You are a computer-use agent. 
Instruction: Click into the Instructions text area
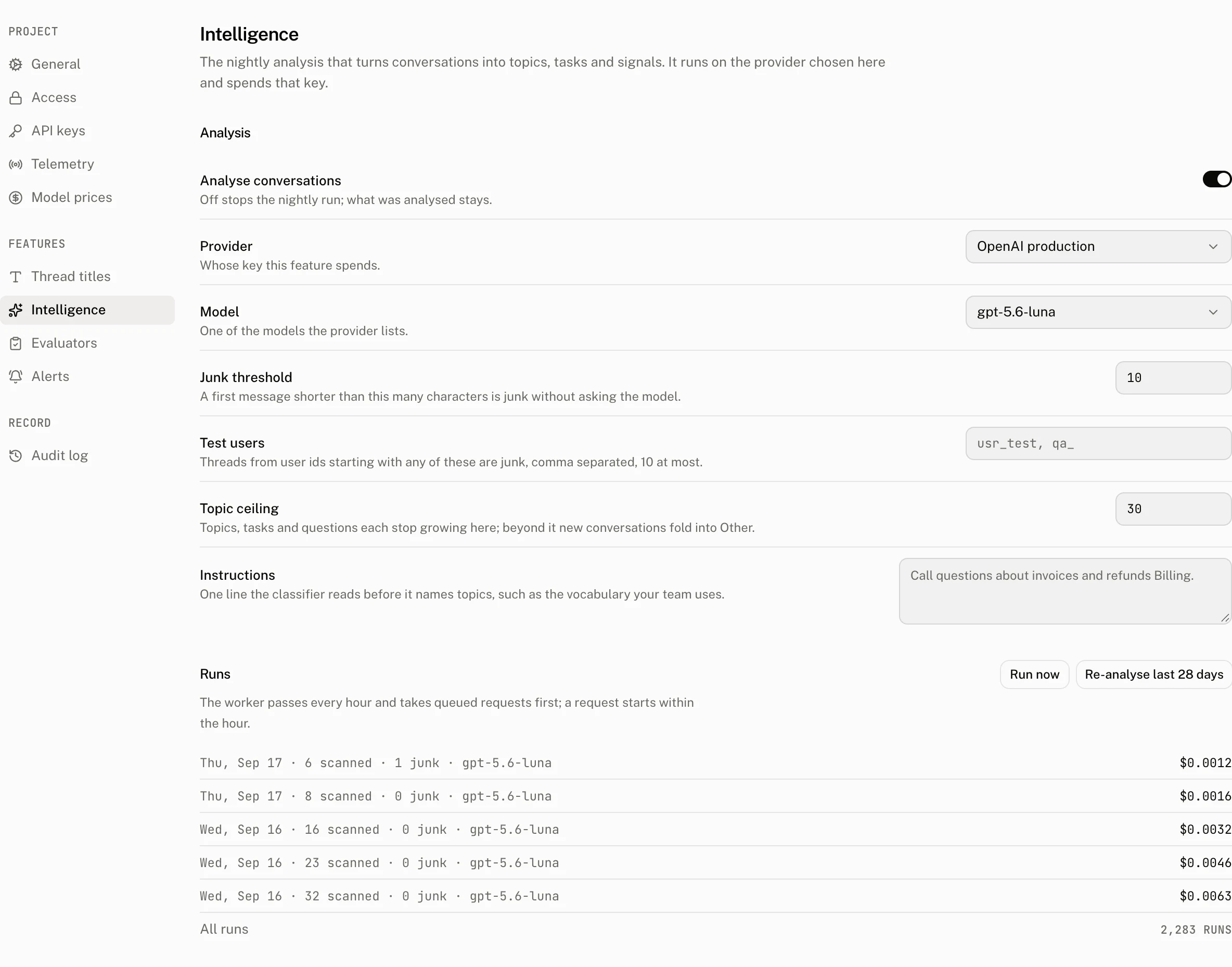pyautogui.click(x=1065, y=592)
